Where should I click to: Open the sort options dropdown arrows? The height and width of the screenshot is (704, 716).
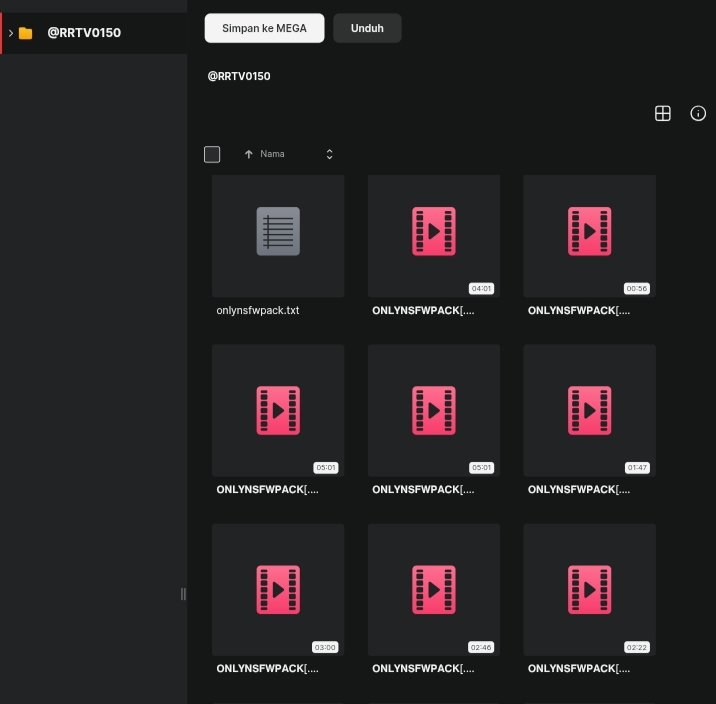(329, 154)
